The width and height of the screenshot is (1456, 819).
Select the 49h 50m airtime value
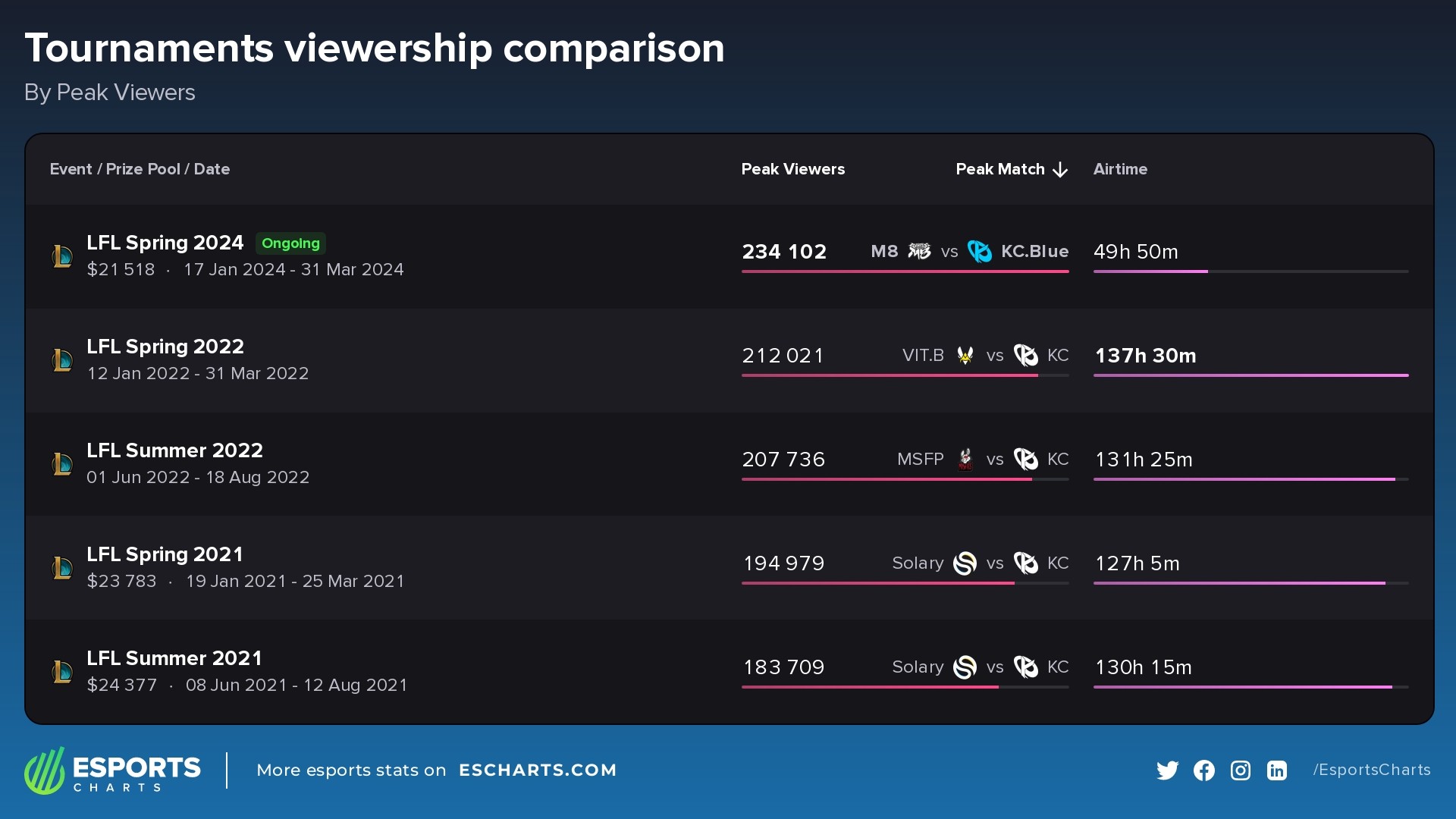coord(1136,252)
